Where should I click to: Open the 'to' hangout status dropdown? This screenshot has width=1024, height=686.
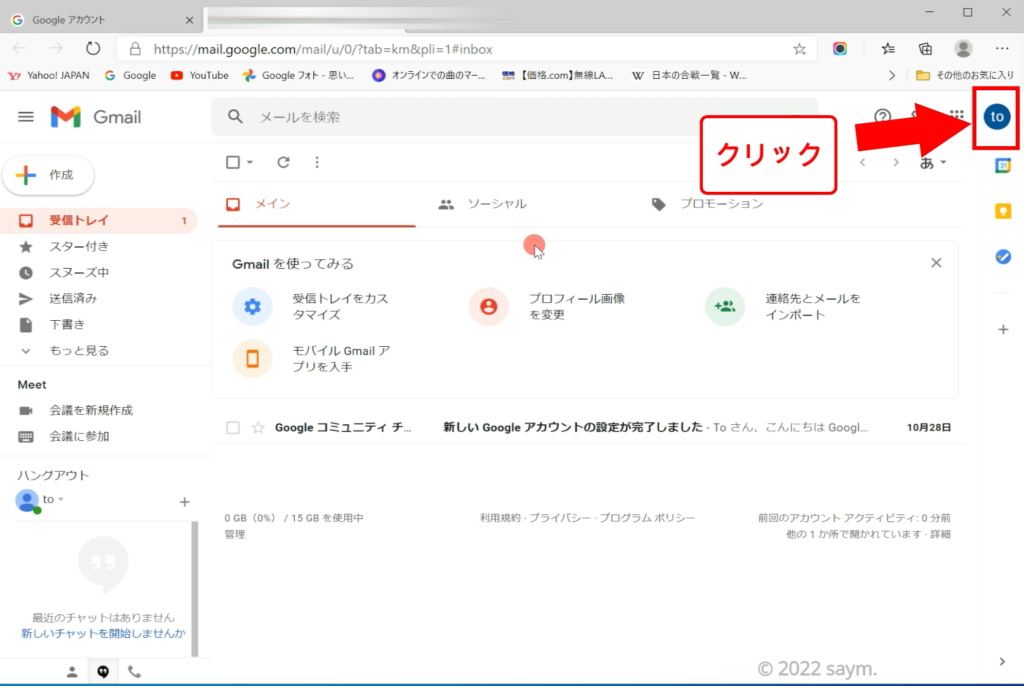[61, 500]
